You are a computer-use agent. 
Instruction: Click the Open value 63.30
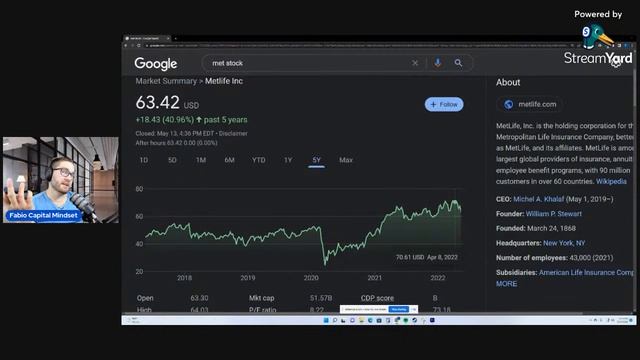point(199,298)
